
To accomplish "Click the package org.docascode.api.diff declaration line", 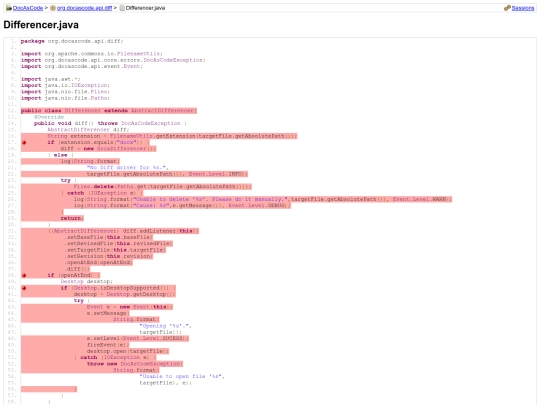I will coord(72,41).
